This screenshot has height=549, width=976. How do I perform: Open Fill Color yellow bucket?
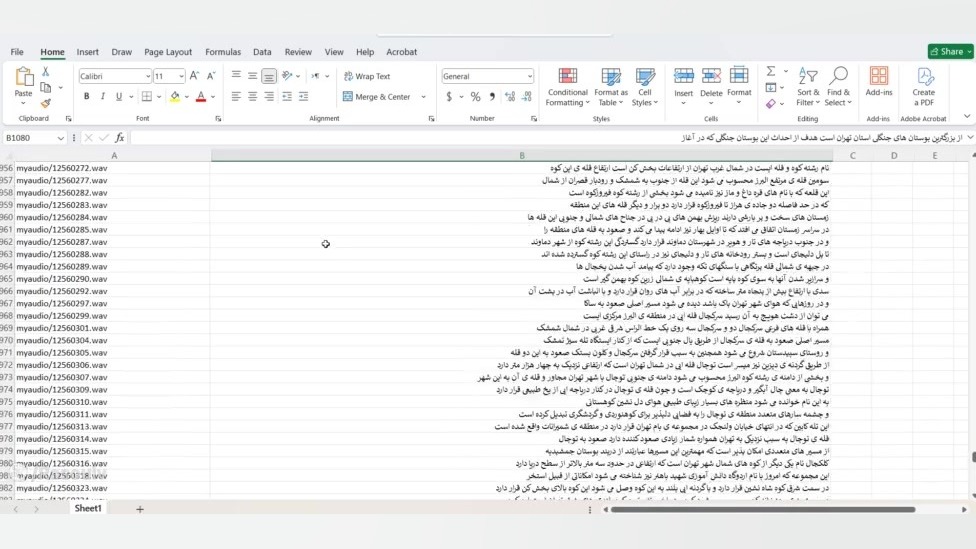[x=175, y=96]
